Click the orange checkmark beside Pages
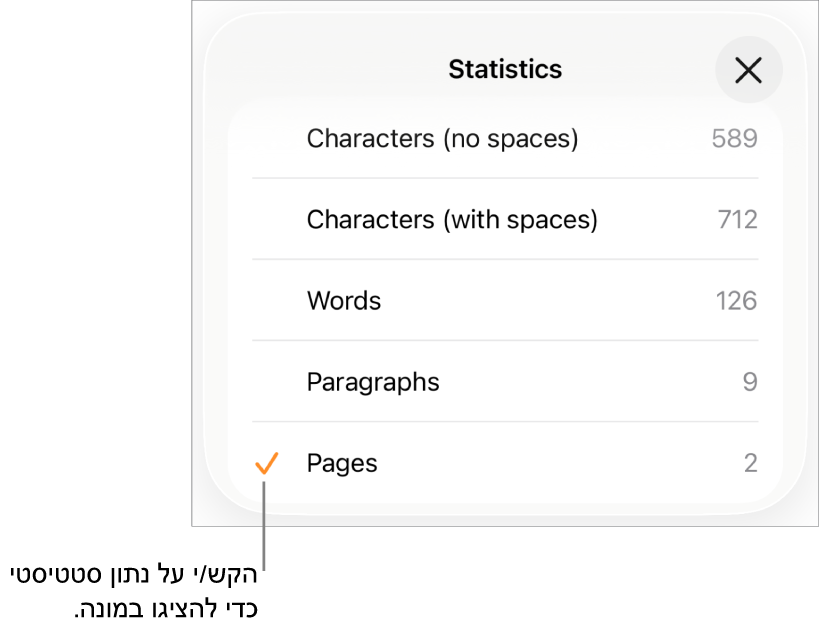The image size is (819, 628). point(266,463)
